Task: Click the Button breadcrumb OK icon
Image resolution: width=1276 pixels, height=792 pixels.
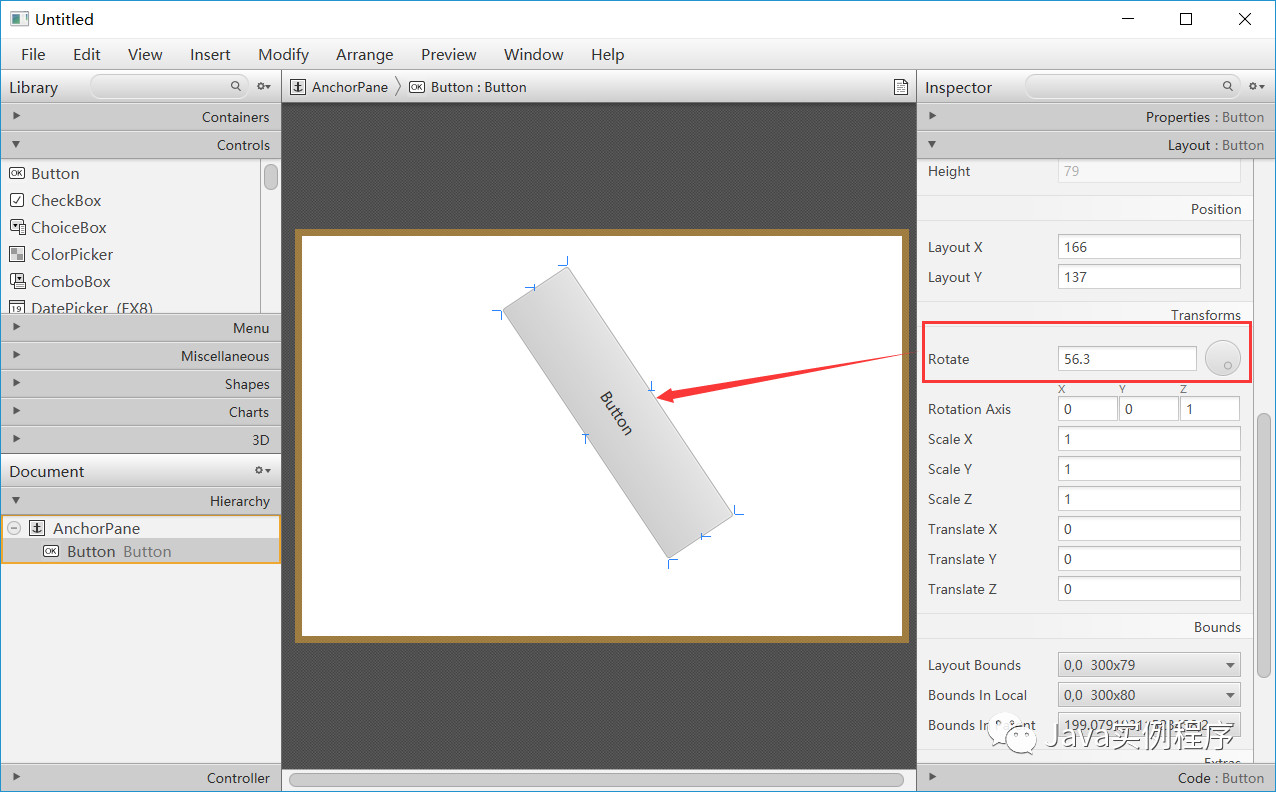Action: (417, 87)
